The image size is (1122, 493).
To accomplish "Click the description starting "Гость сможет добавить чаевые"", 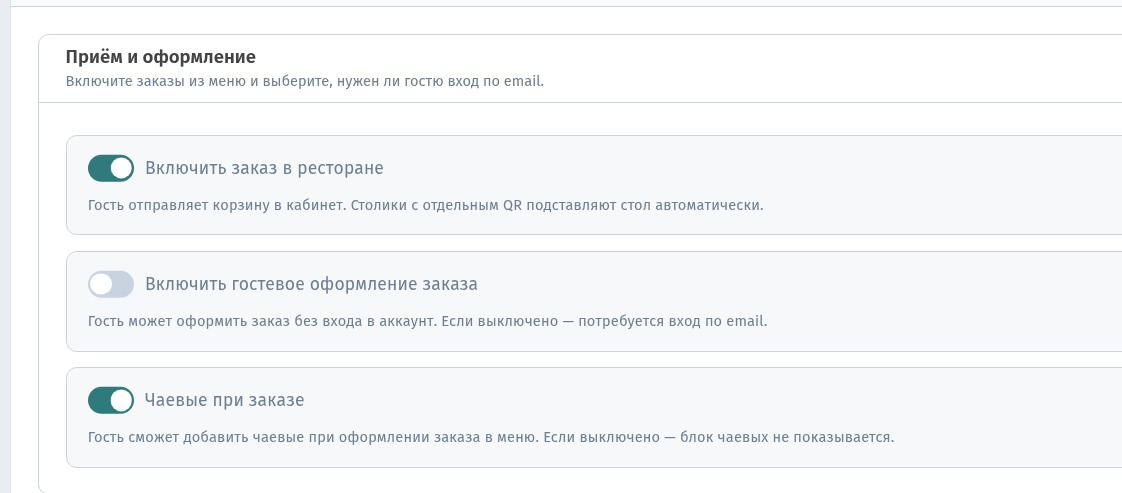I will [x=491, y=437].
